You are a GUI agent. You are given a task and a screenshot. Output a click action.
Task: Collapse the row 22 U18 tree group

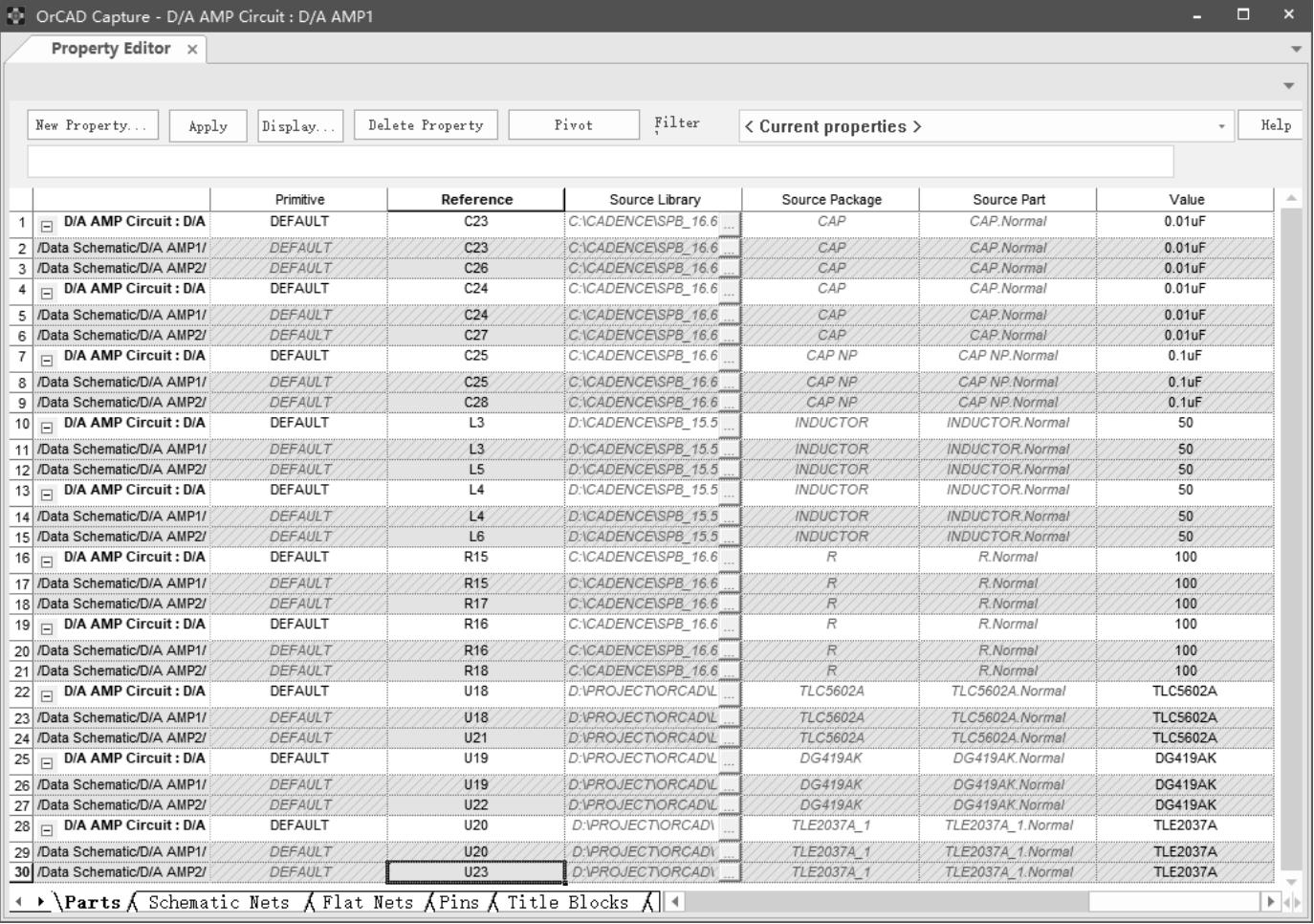click(x=46, y=695)
